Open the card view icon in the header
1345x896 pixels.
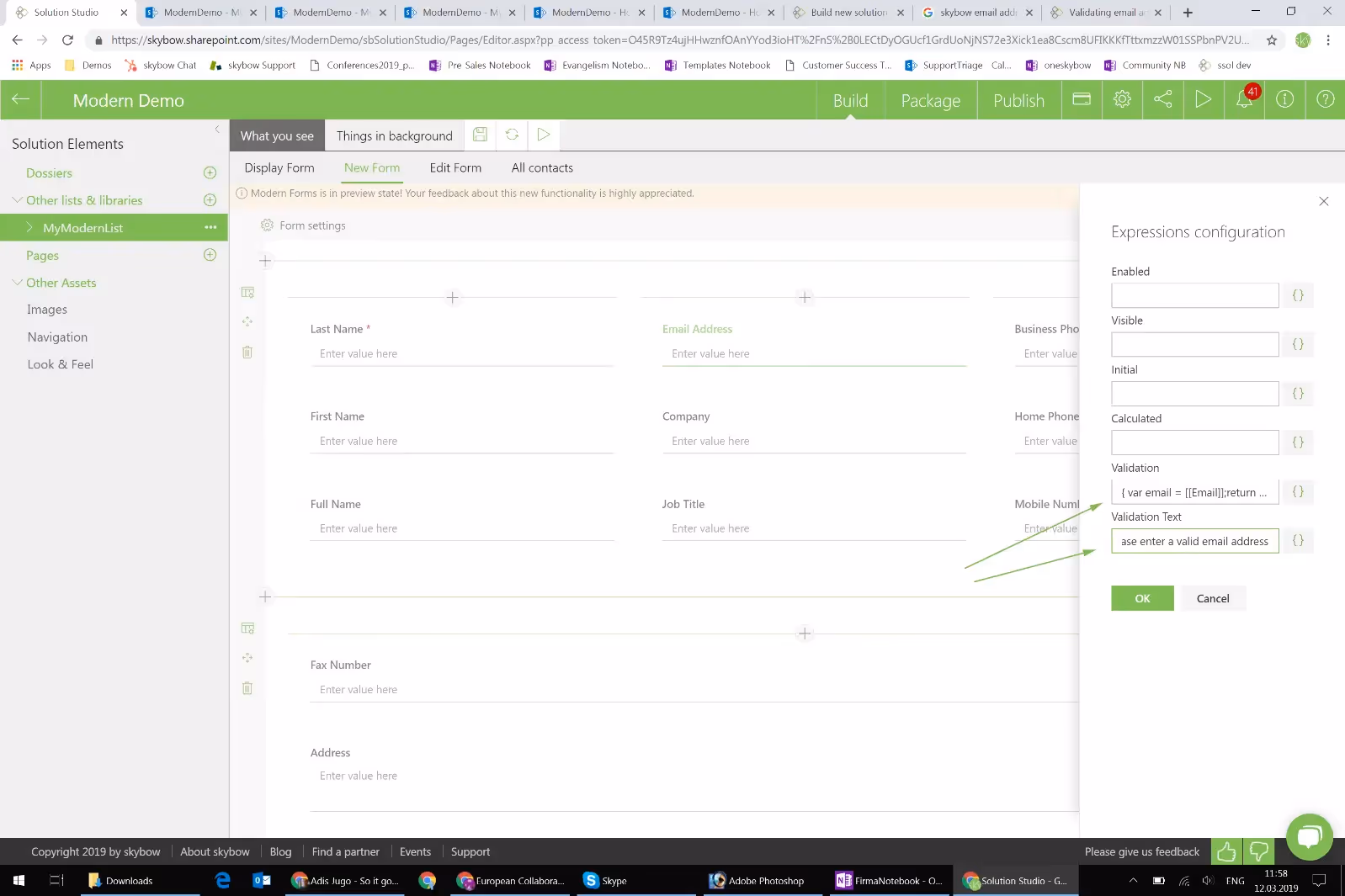[1082, 99]
